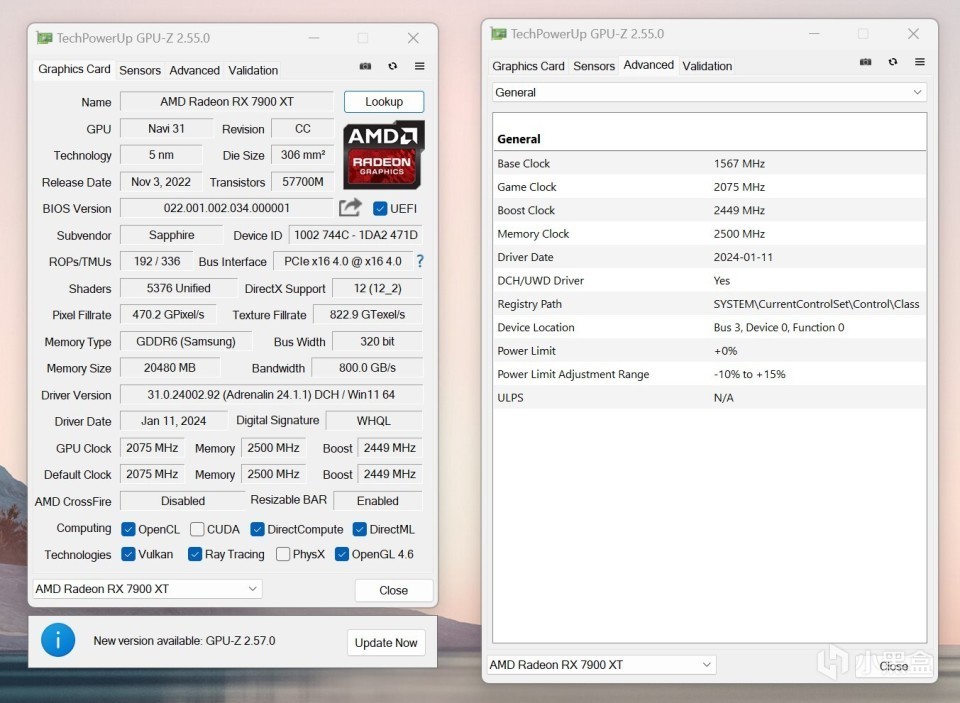Select the Device Location row
This screenshot has height=703, width=960.
[x=710, y=327]
